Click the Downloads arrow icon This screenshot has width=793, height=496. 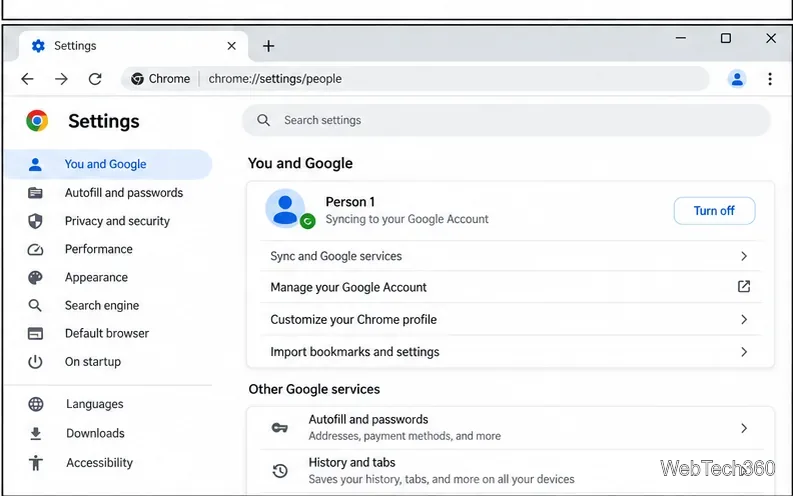tap(35, 433)
